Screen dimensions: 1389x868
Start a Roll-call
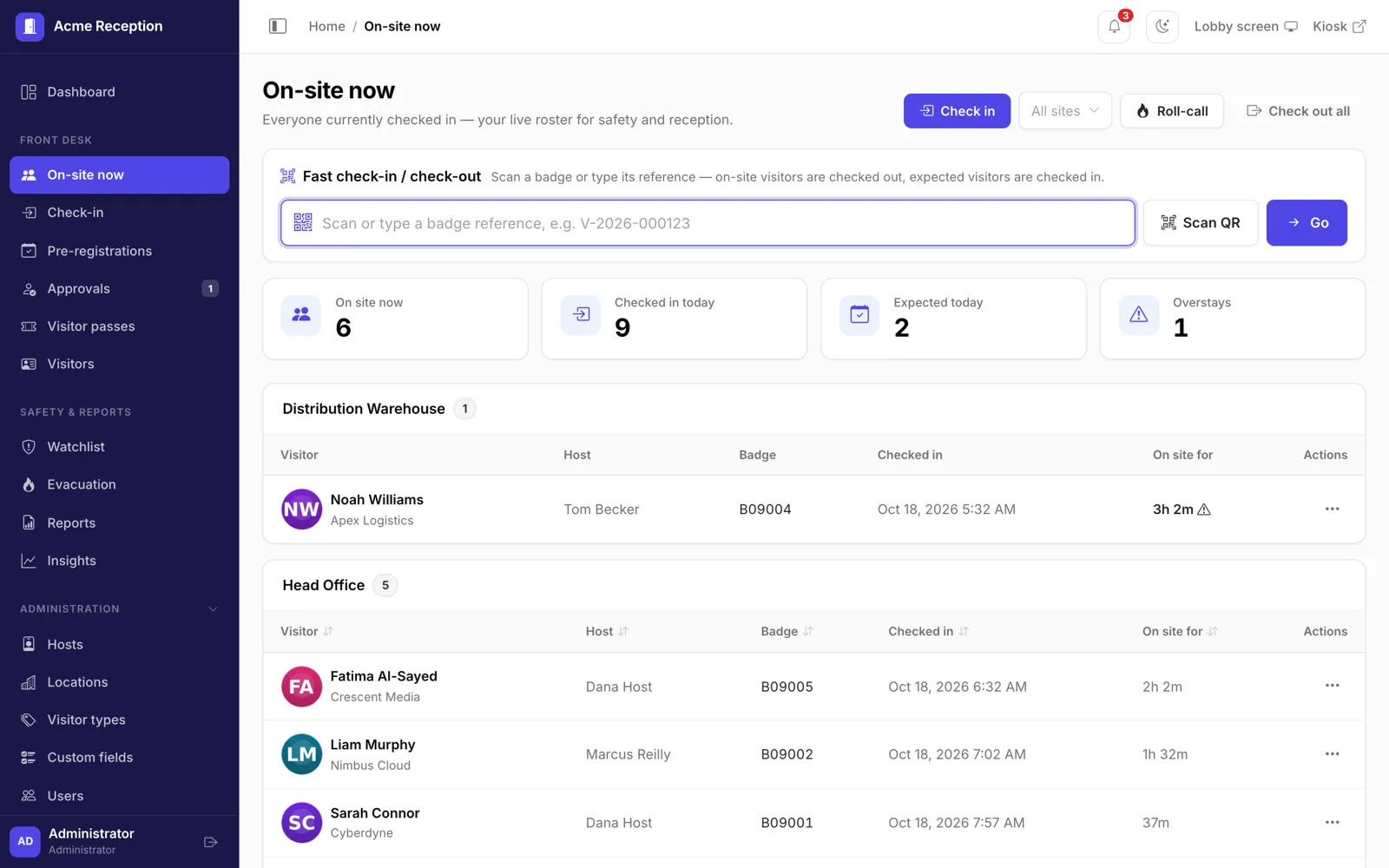pyautogui.click(x=1172, y=111)
